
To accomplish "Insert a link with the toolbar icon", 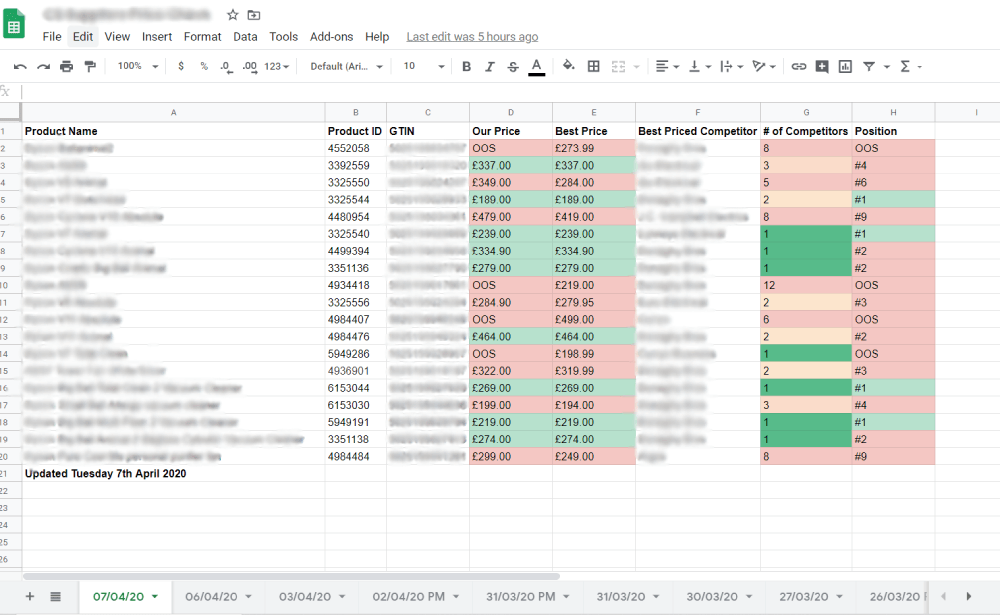I will click(x=798, y=65).
